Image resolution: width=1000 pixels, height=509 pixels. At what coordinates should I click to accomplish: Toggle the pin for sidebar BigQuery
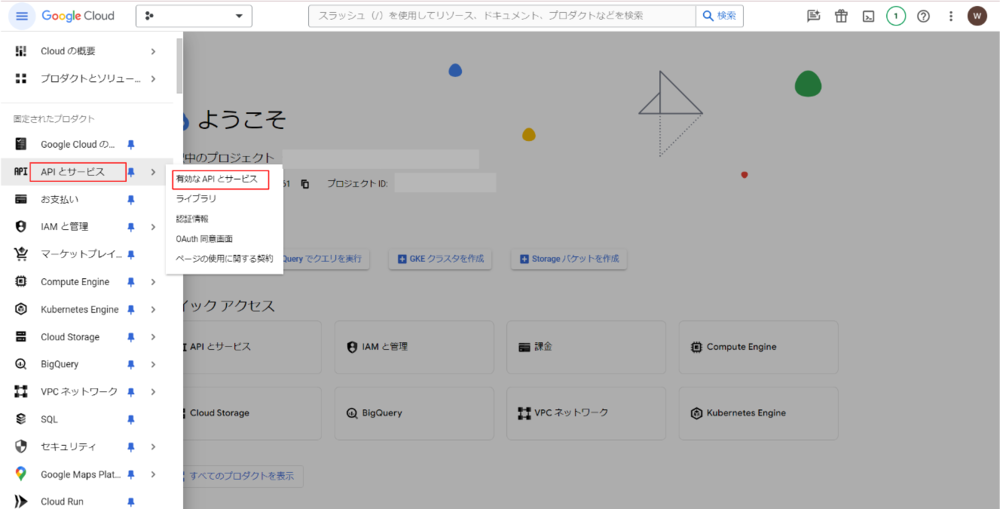coord(131,364)
